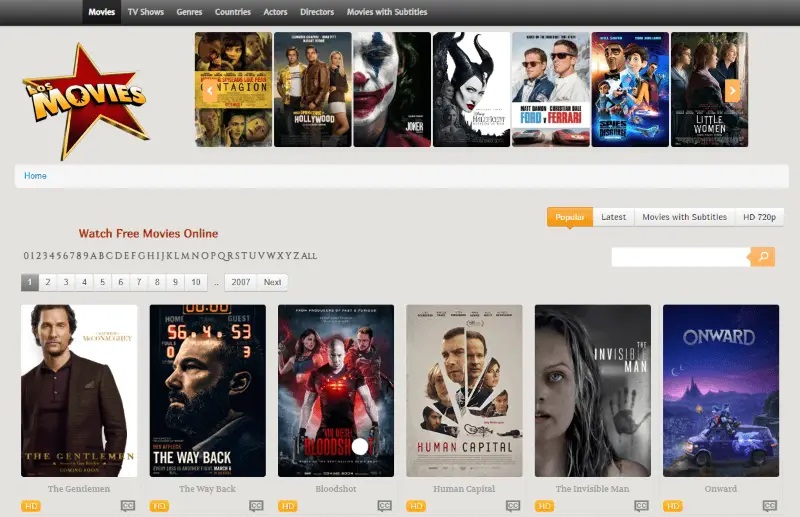The width and height of the screenshot is (800, 517).
Task: Show the Movies with Subtitles filter tab
Action: click(x=684, y=217)
